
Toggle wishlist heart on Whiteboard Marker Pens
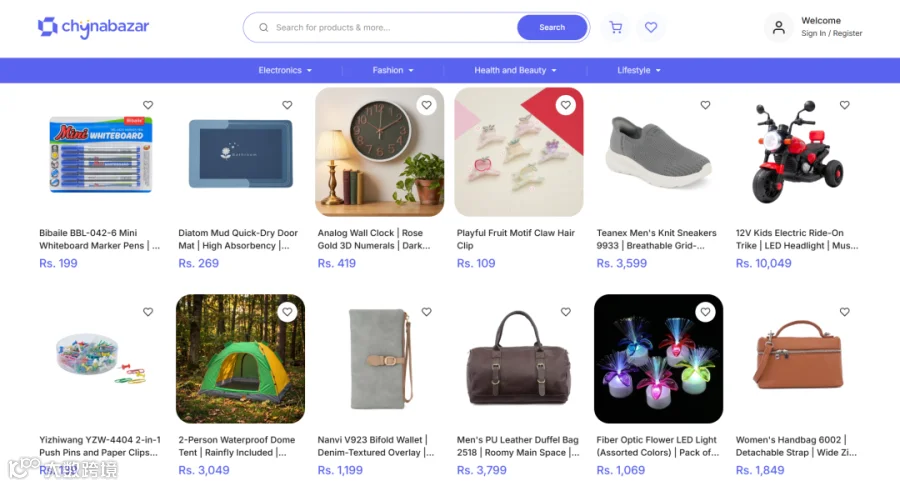[148, 105]
